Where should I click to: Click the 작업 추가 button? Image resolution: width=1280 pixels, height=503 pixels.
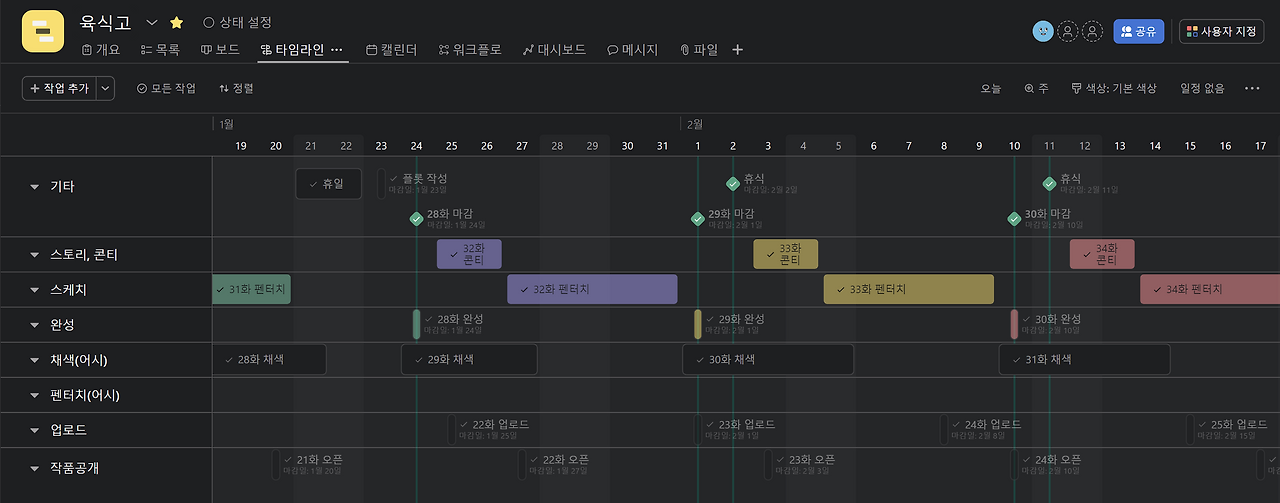pos(59,88)
